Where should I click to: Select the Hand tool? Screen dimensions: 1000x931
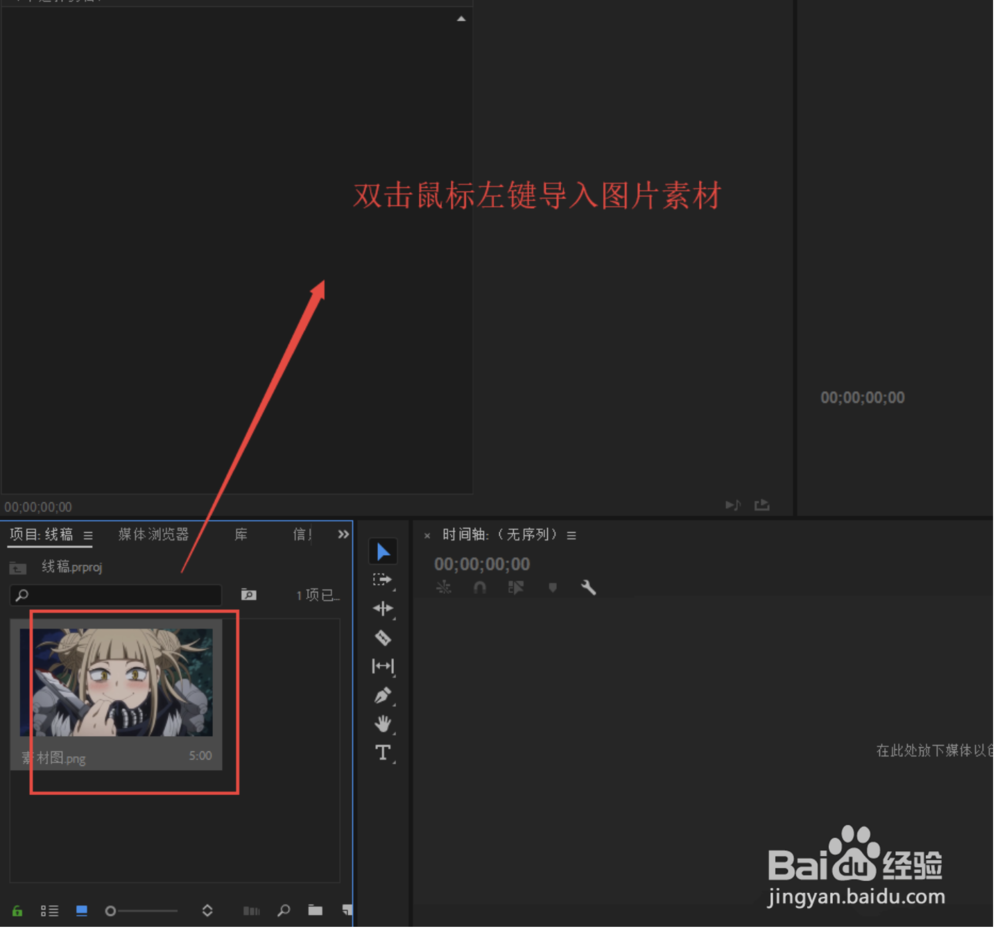(383, 724)
